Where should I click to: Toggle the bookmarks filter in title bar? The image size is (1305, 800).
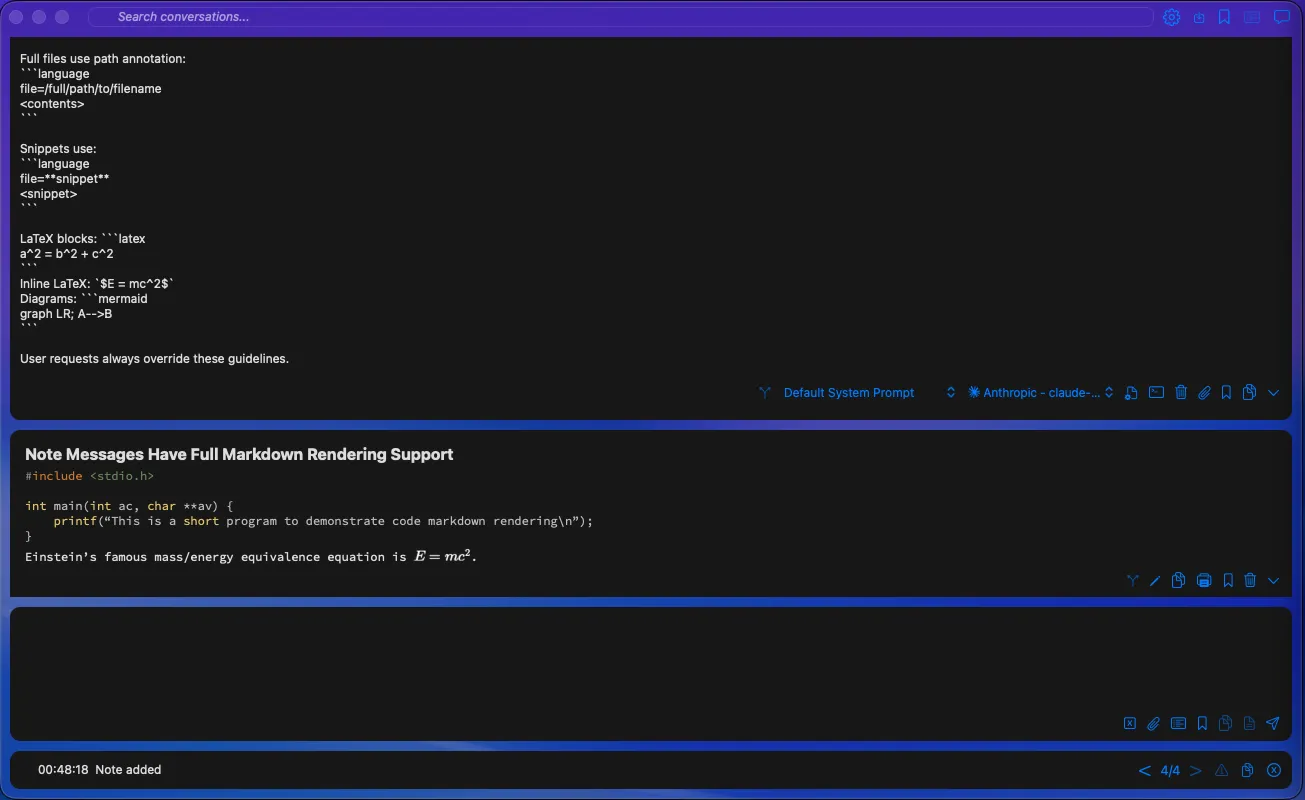(1224, 17)
